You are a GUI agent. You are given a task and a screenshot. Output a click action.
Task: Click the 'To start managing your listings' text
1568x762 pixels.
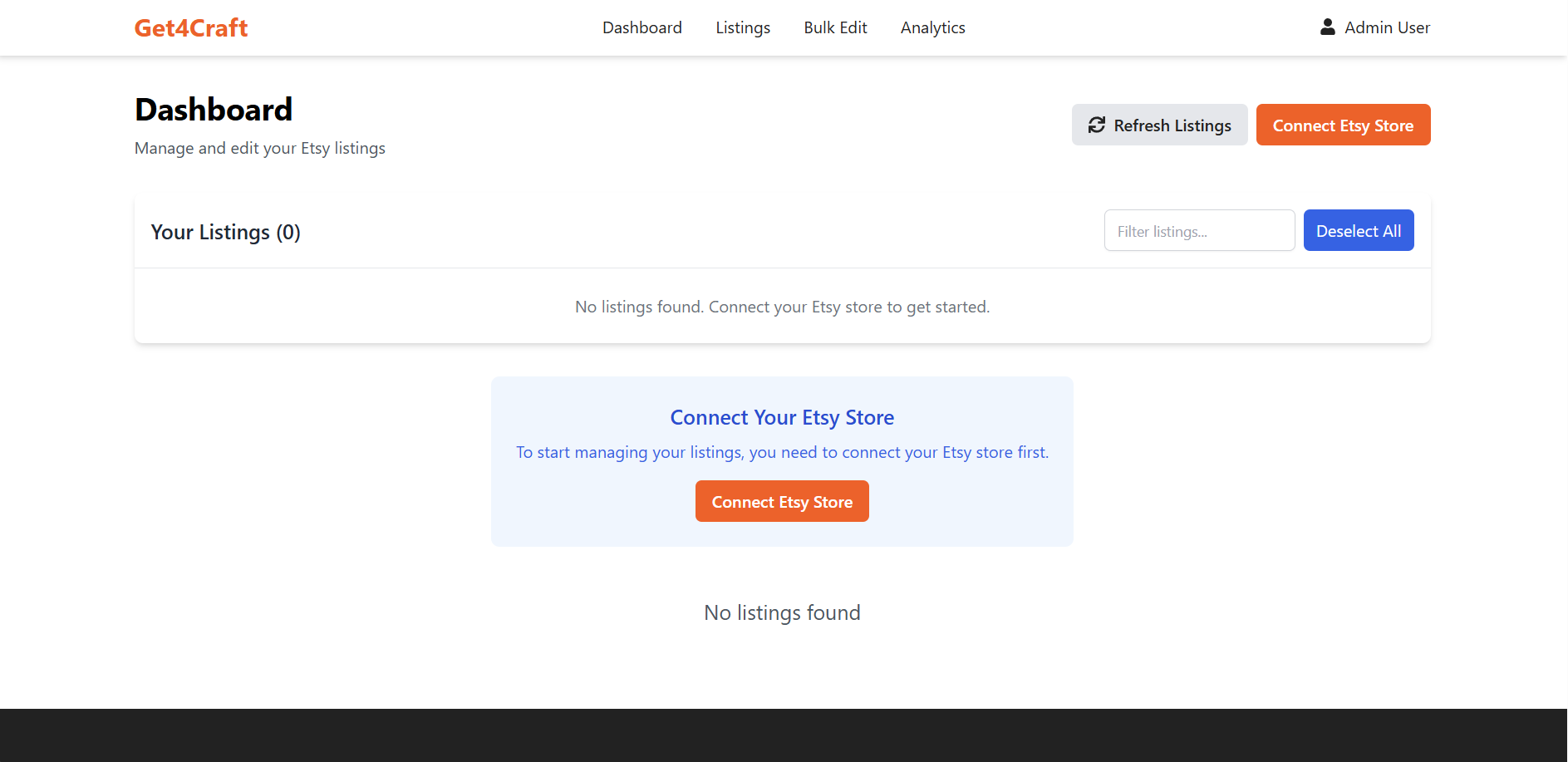coord(782,452)
